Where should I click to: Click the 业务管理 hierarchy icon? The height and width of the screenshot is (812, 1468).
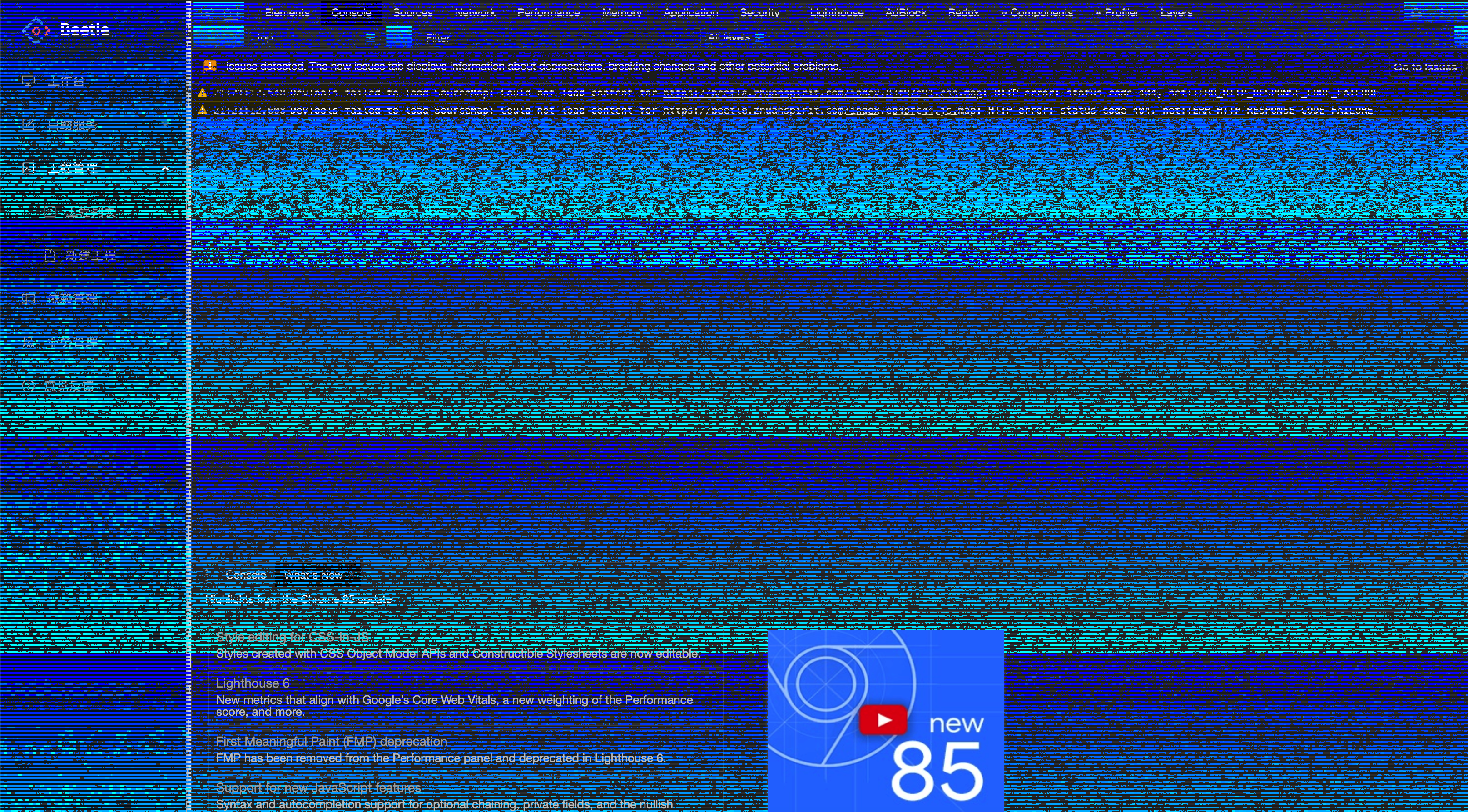(x=28, y=342)
